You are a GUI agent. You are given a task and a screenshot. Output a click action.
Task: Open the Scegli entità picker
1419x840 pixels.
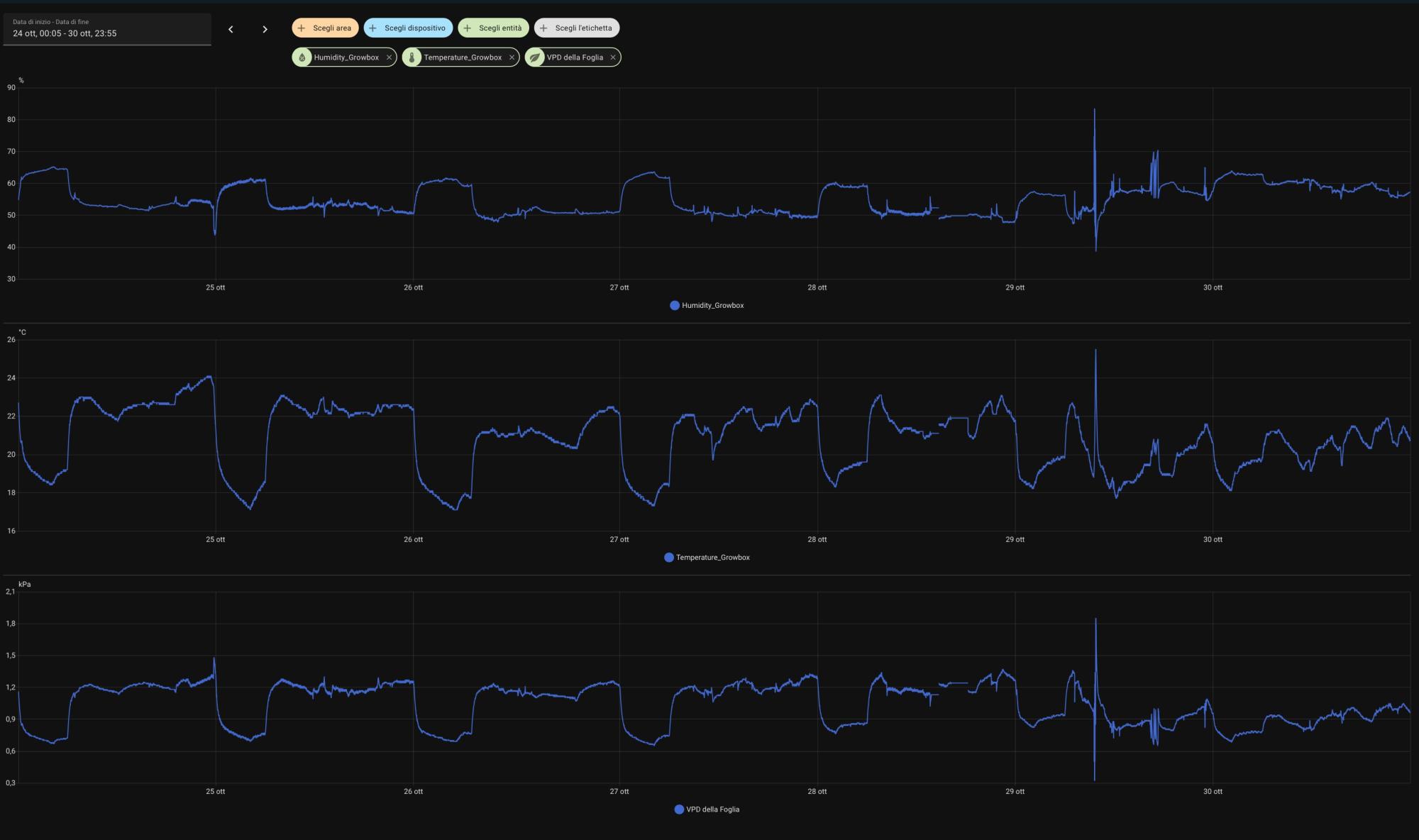tap(493, 28)
